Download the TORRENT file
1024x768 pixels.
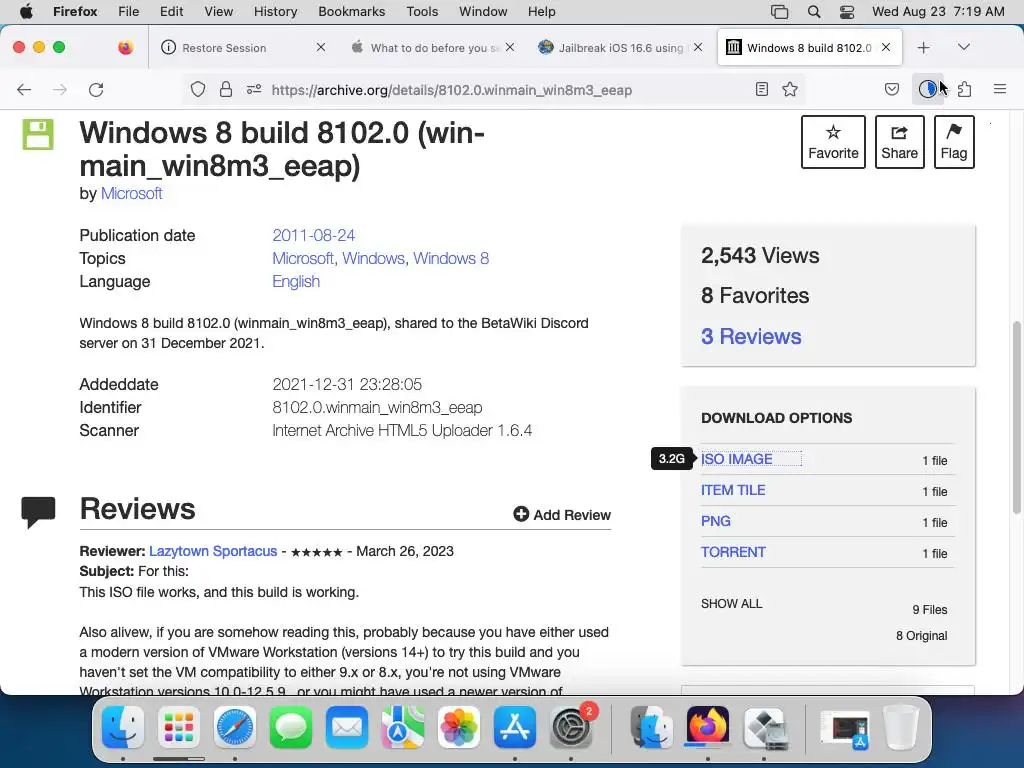click(733, 552)
